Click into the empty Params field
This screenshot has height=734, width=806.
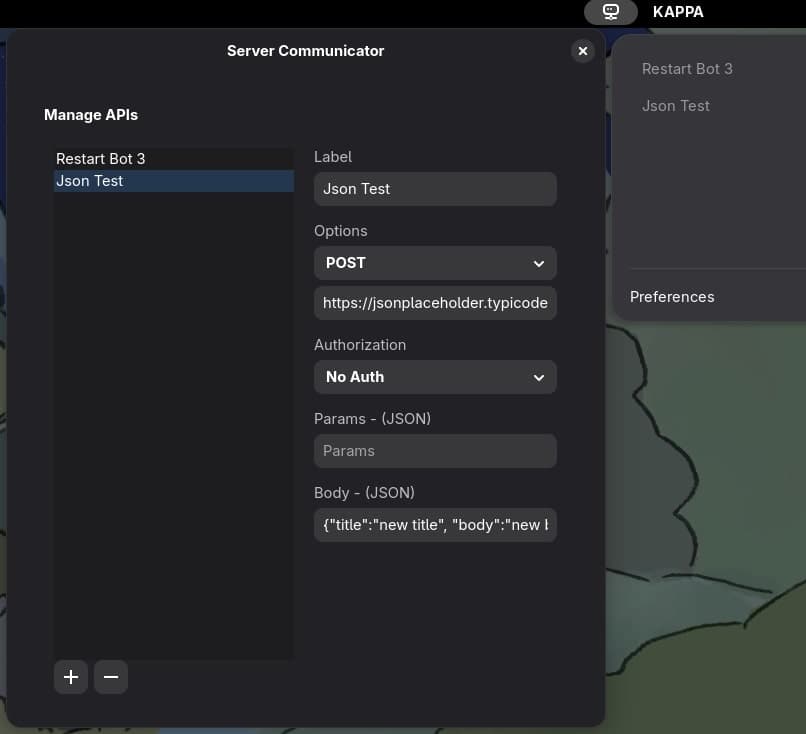click(x=435, y=451)
